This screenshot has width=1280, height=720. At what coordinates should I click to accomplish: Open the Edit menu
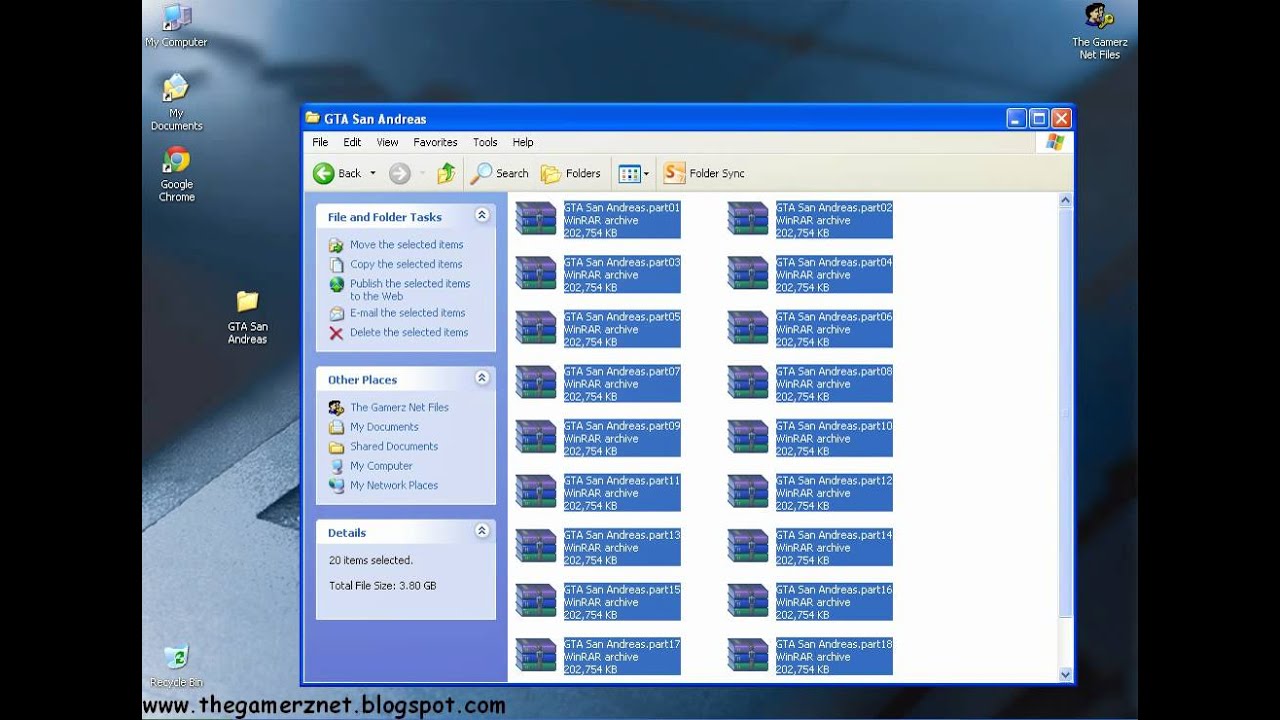click(x=352, y=142)
